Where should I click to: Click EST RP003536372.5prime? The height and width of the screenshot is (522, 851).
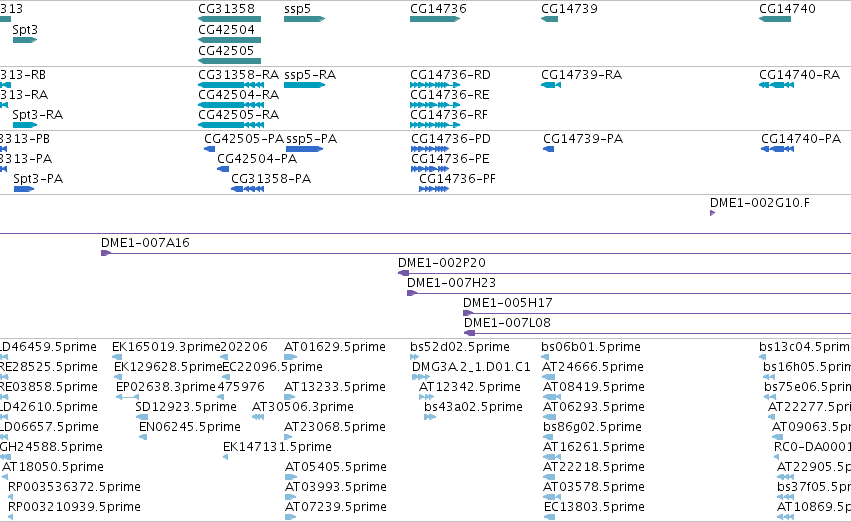(74, 488)
